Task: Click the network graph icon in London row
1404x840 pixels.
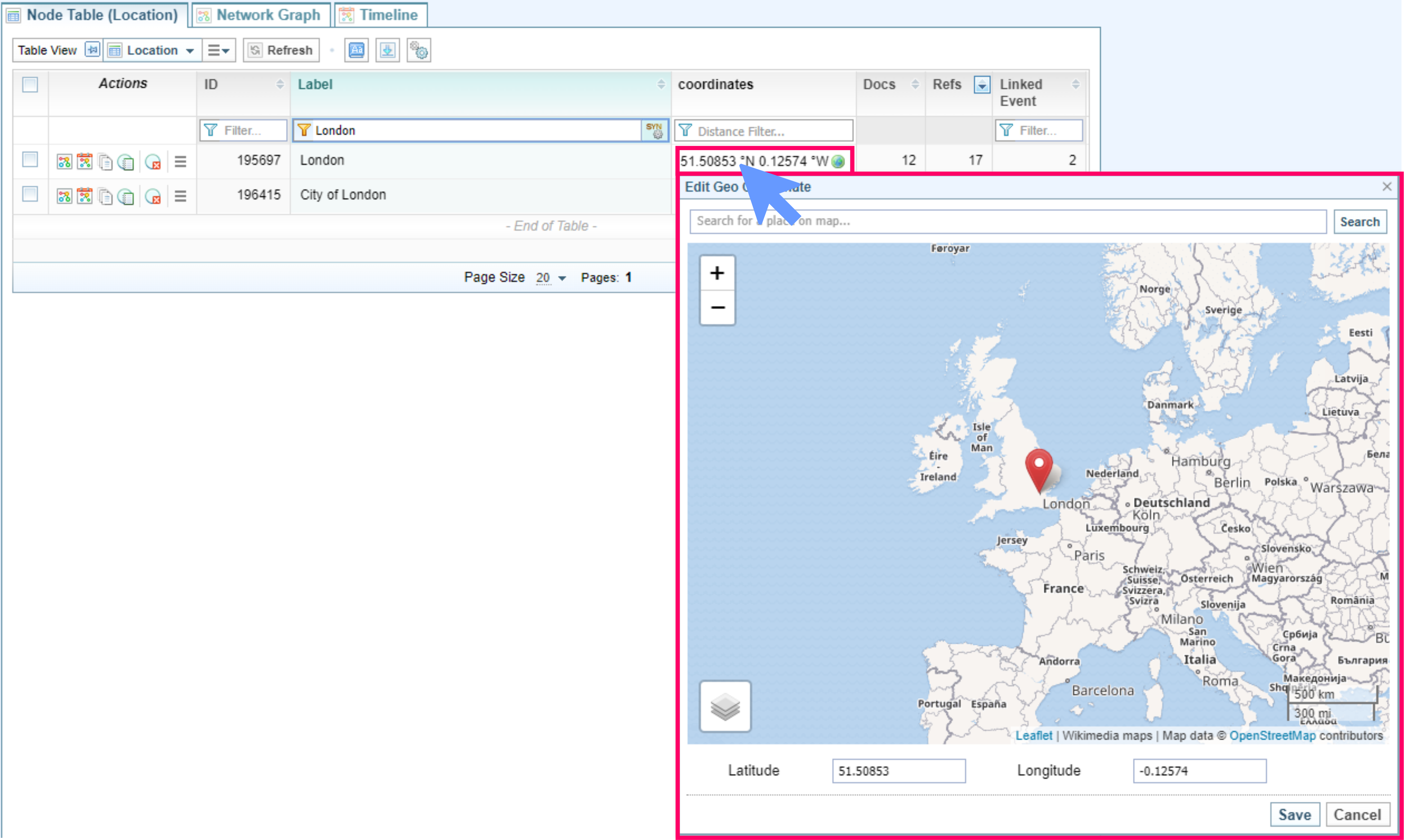Action: (64, 162)
